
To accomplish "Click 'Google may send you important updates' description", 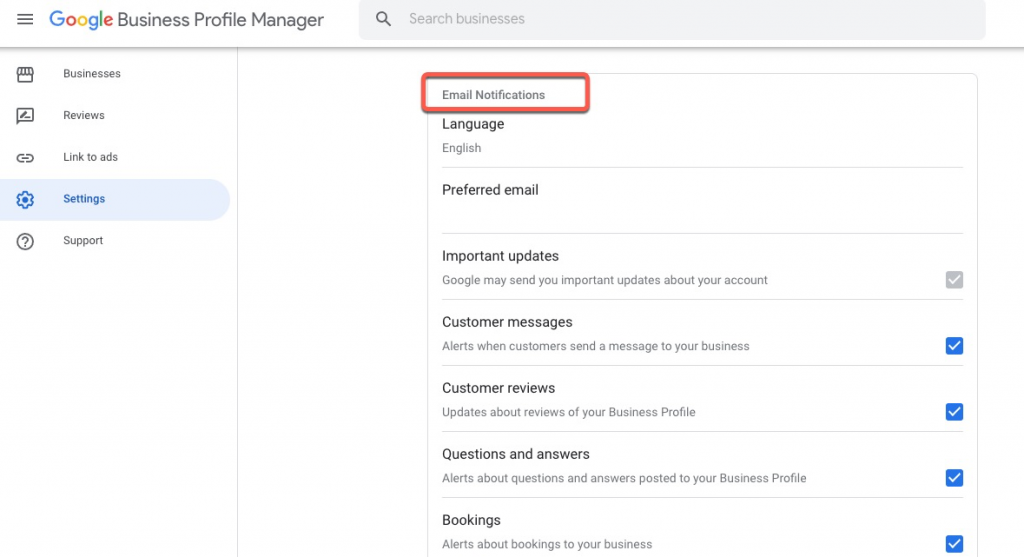I will 605,280.
